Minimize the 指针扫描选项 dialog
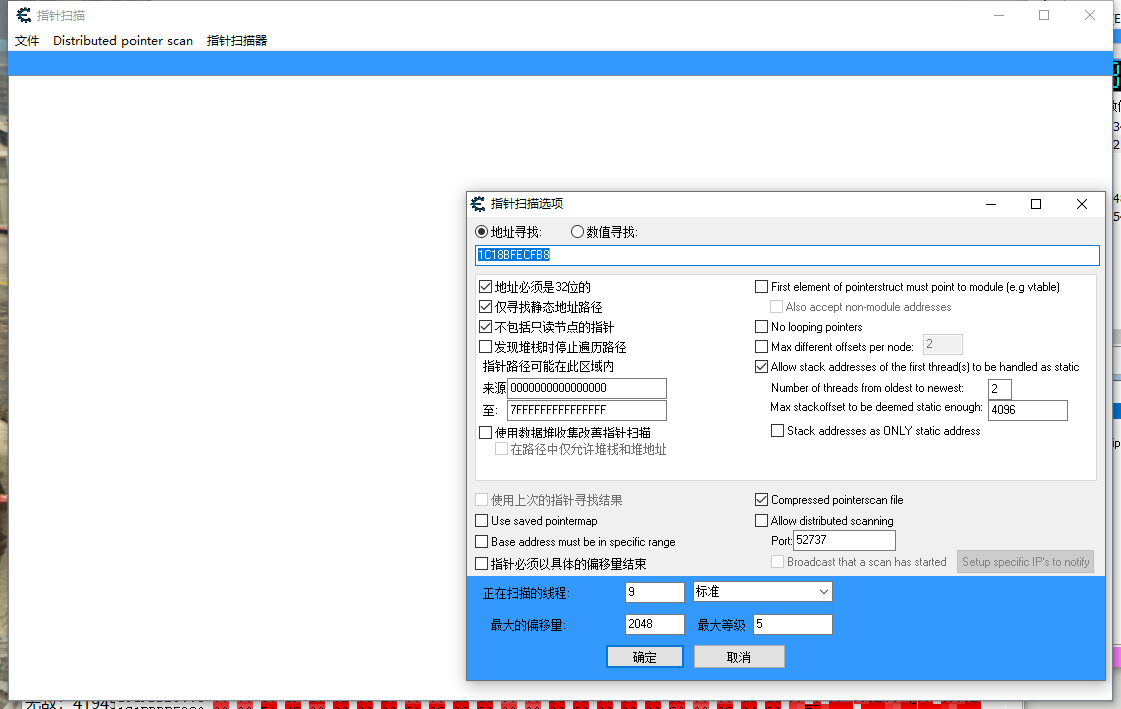 click(x=991, y=204)
